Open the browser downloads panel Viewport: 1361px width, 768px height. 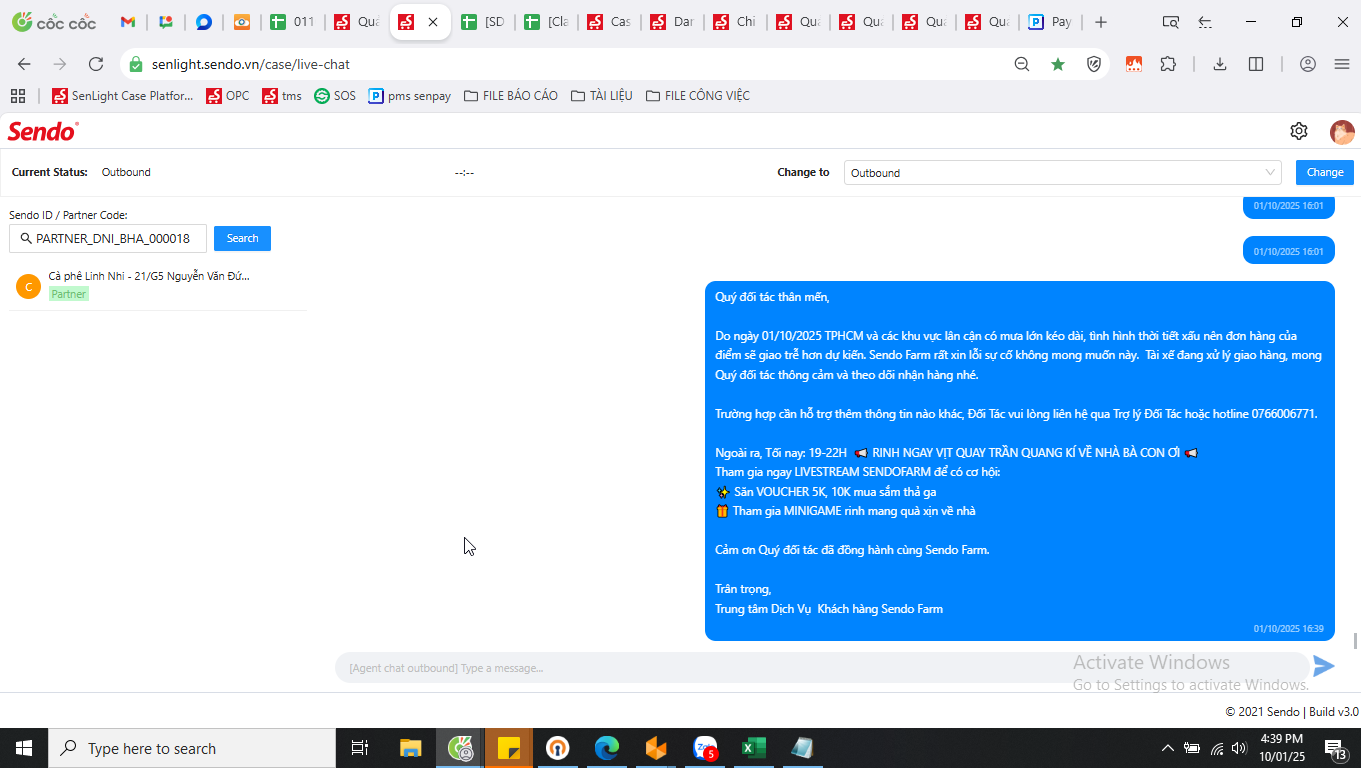pos(1220,64)
